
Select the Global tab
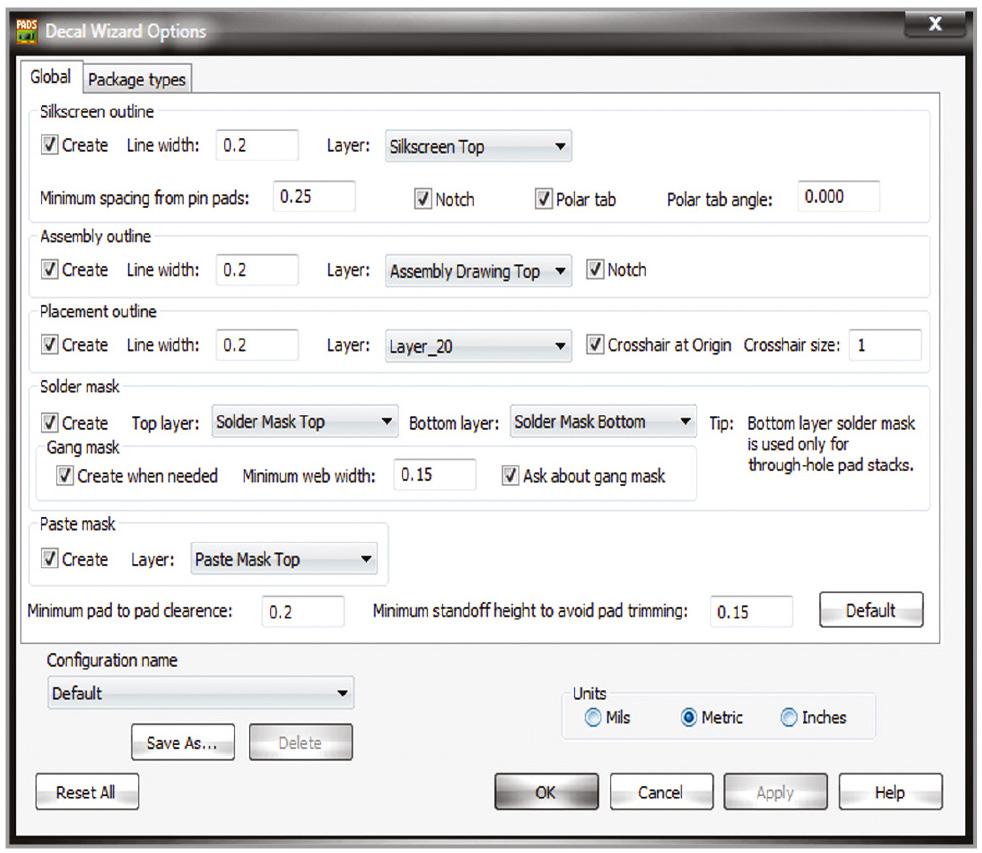click(x=50, y=78)
